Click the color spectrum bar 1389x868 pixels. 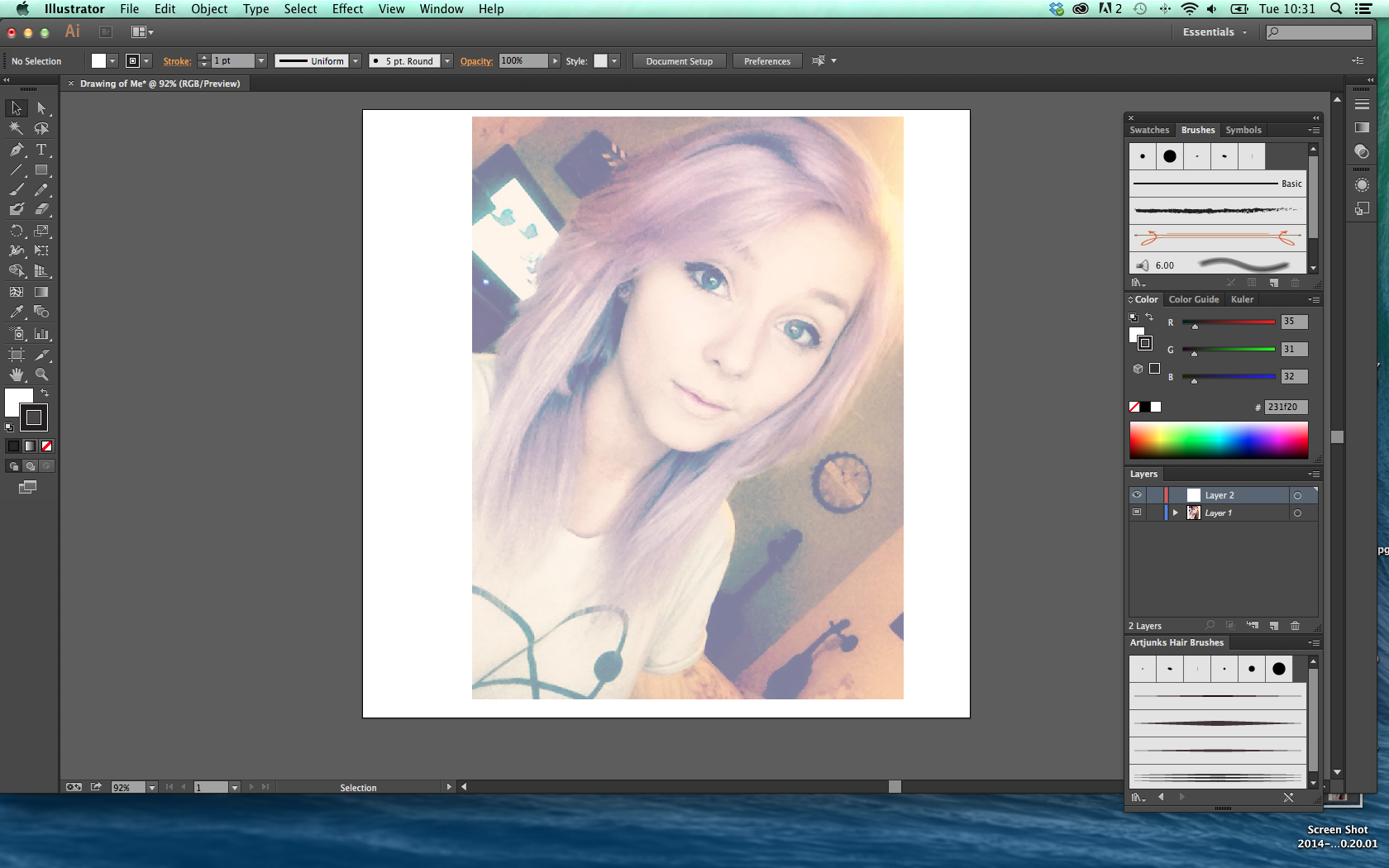tap(1219, 440)
